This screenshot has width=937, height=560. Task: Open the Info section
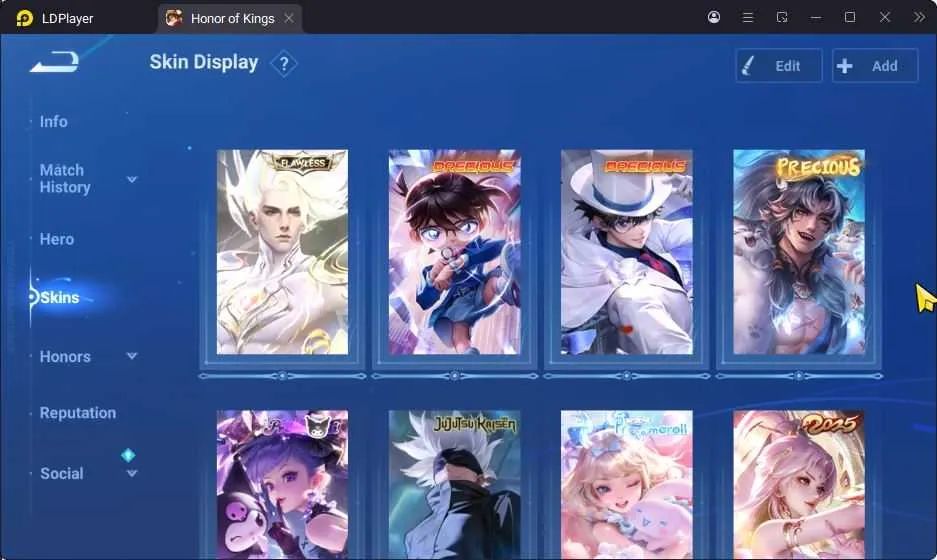tap(53, 121)
